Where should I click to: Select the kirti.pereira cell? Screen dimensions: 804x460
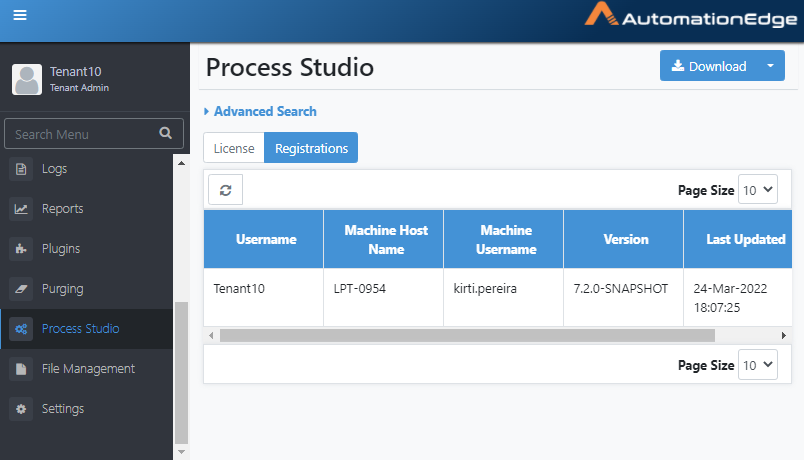(504, 297)
